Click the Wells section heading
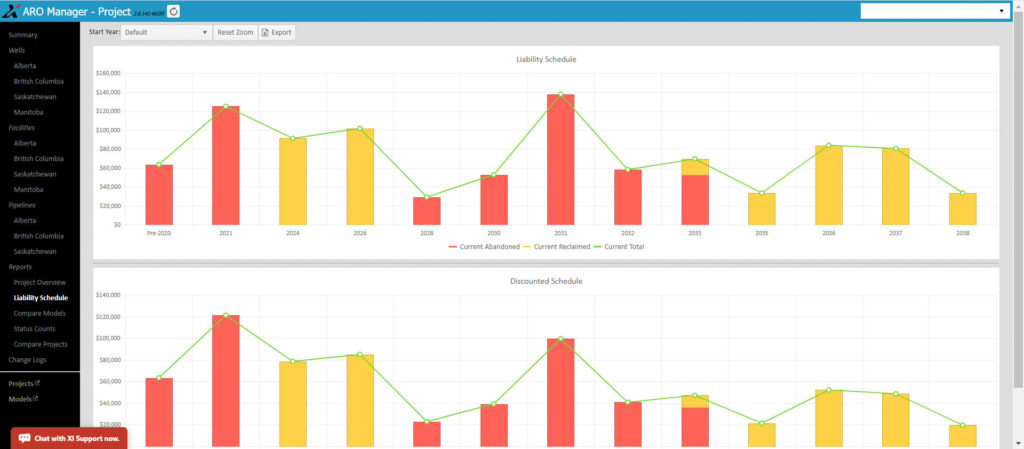Viewport: 1024px width, 449px height. 16,50
